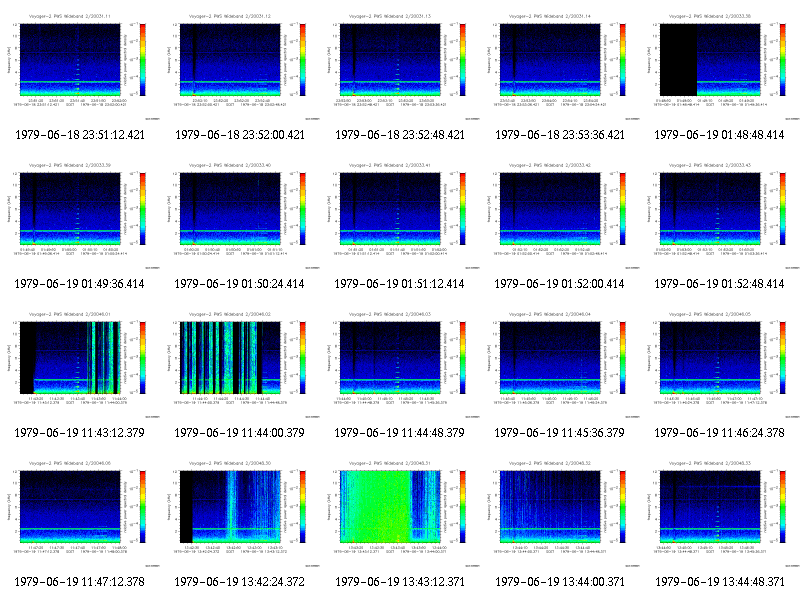
Task: Click caption 1979-06-19 11:47:12.378
Action: [x=80, y=582]
